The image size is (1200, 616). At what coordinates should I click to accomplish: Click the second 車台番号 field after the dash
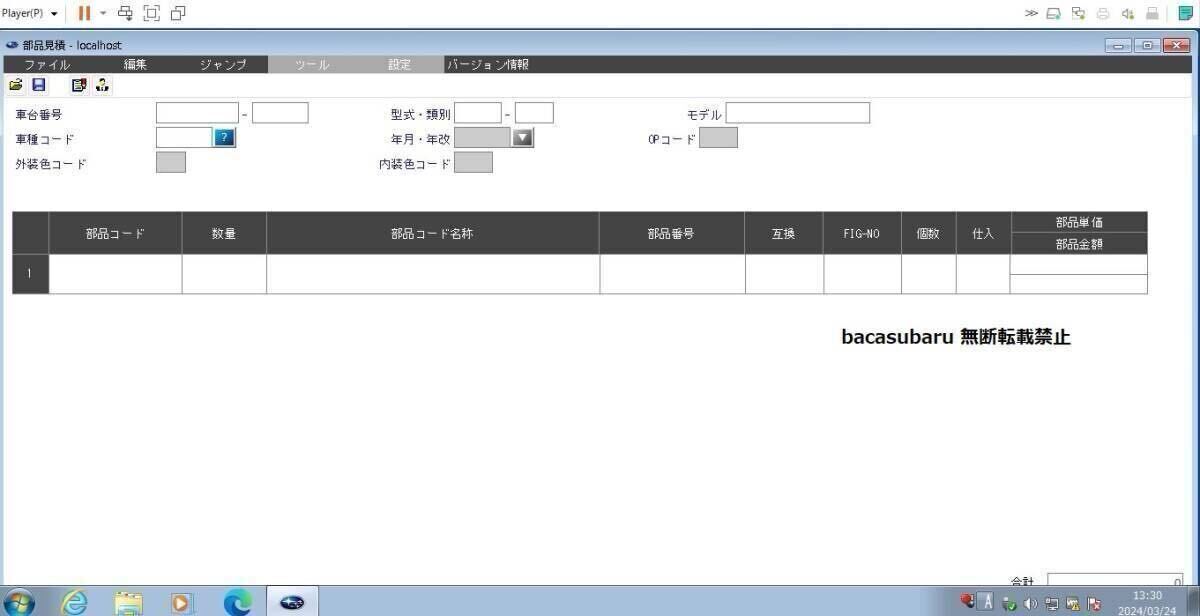click(x=280, y=113)
